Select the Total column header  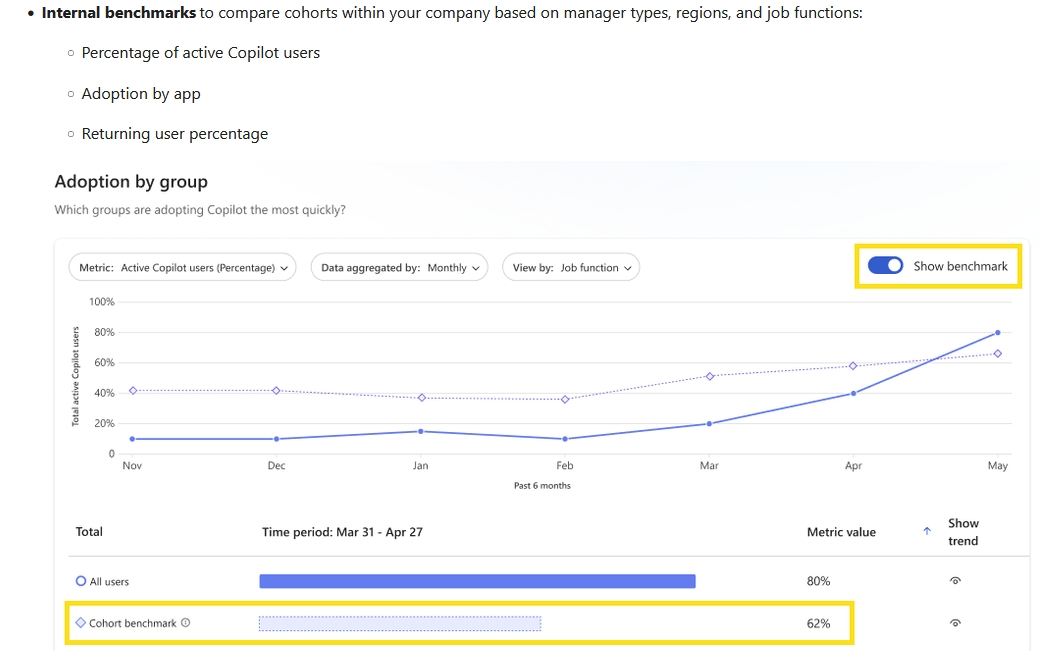pos(89,532)
